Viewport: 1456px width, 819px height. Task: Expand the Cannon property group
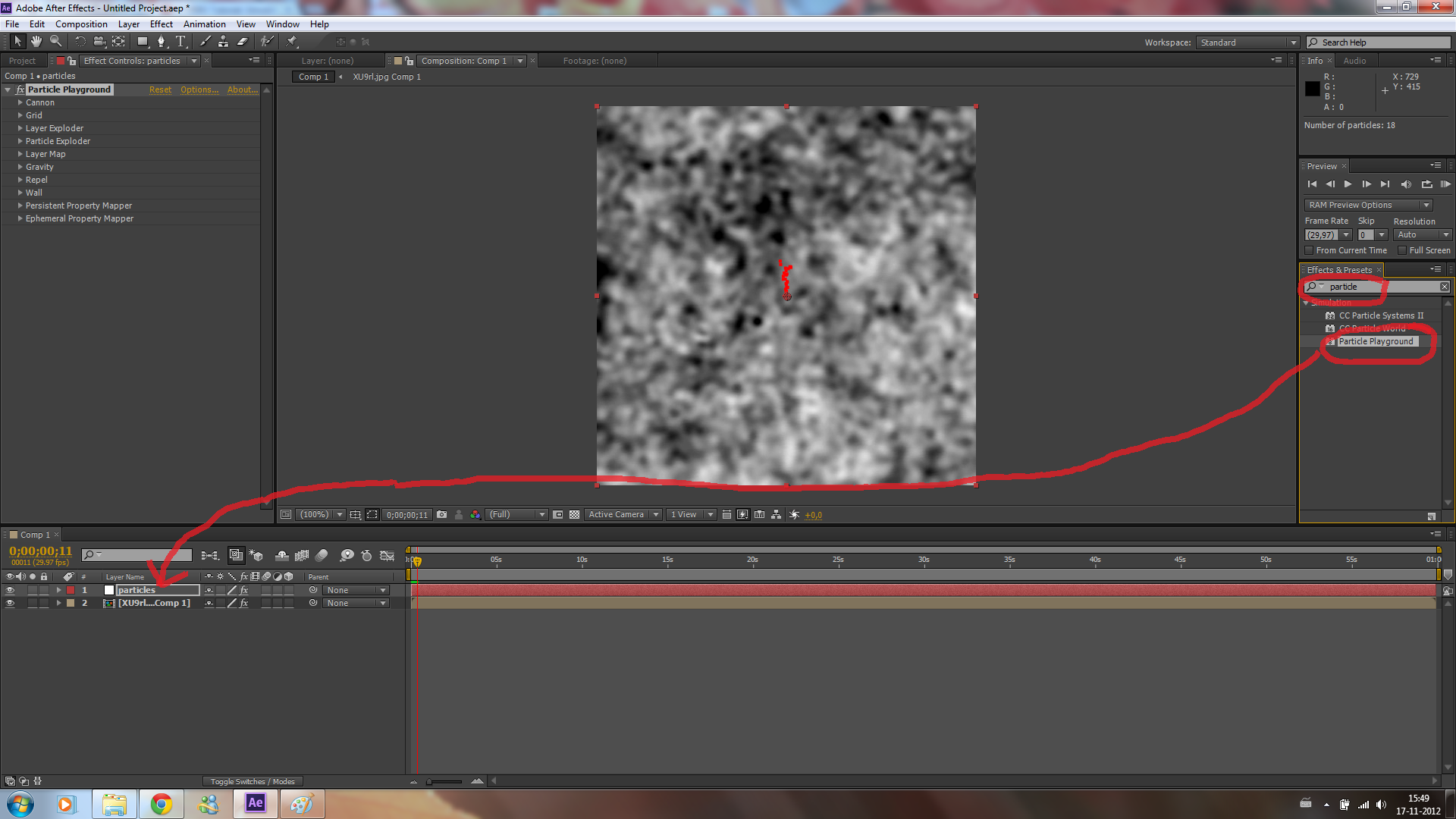[x=20, y=102]
